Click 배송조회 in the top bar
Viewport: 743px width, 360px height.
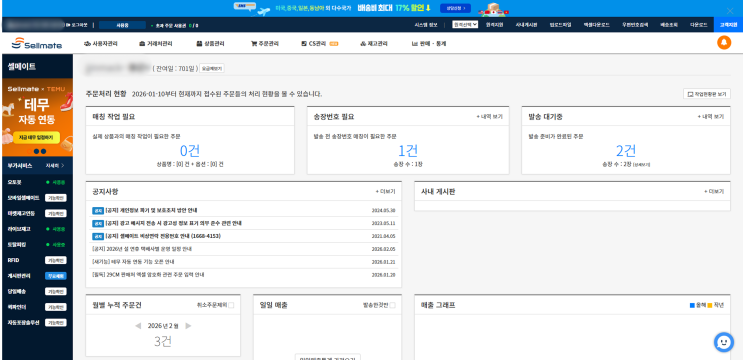[x=669, y=25]
